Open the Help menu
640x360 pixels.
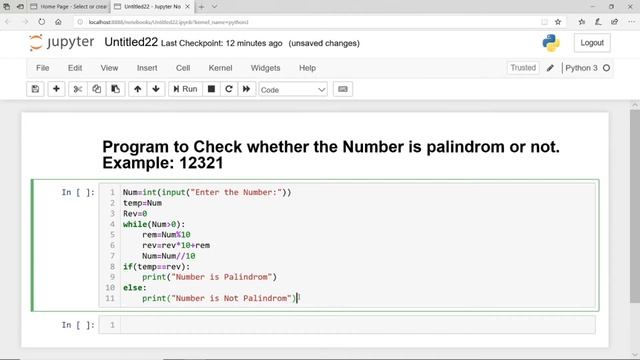tap(307, 68)
